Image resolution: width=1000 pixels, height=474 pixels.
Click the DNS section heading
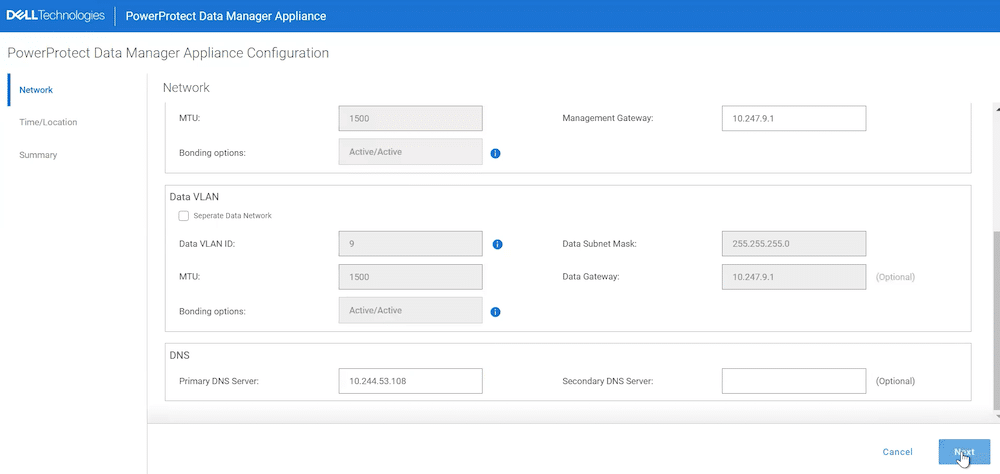(x=178, y=355)
